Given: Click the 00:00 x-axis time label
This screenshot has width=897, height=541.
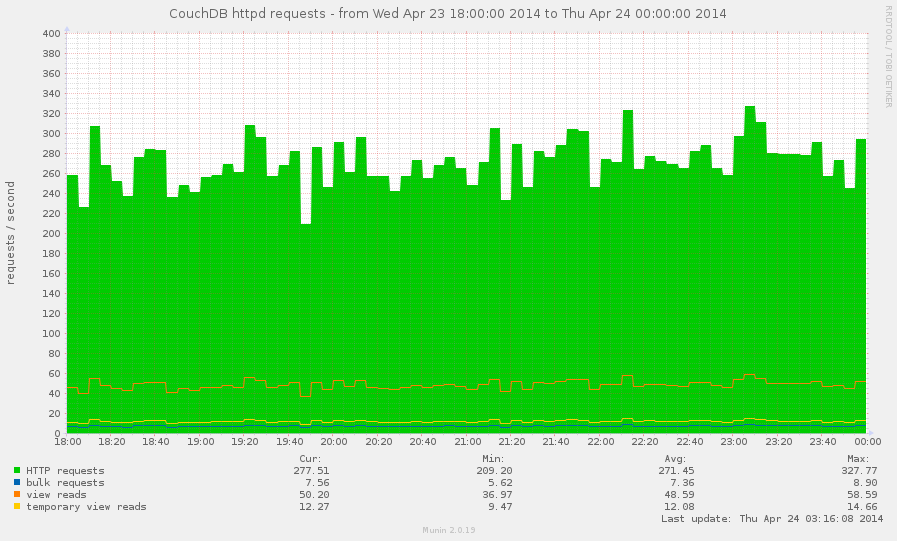Looking at the screenshot, I should (x=868, y=441).
